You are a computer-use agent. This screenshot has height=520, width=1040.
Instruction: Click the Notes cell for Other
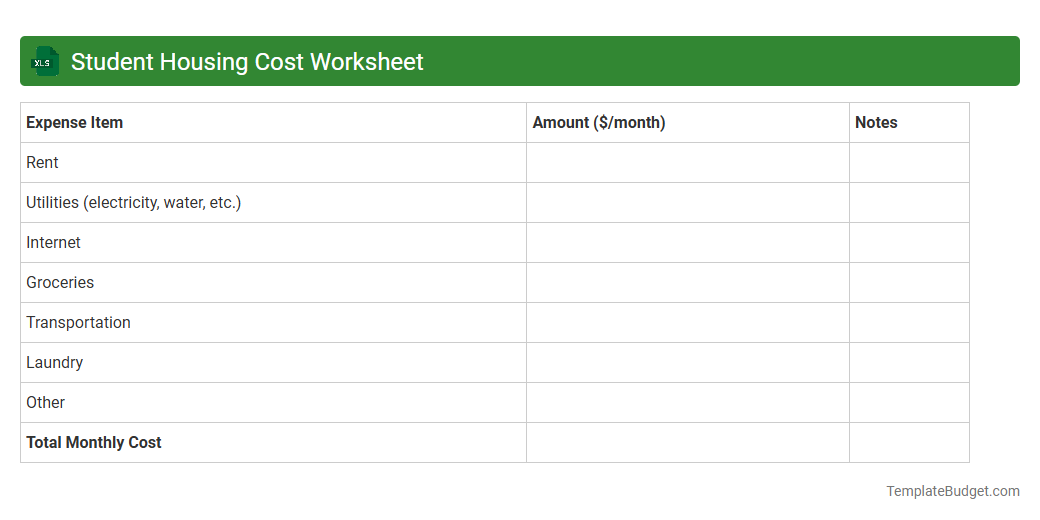coord(909,403)
